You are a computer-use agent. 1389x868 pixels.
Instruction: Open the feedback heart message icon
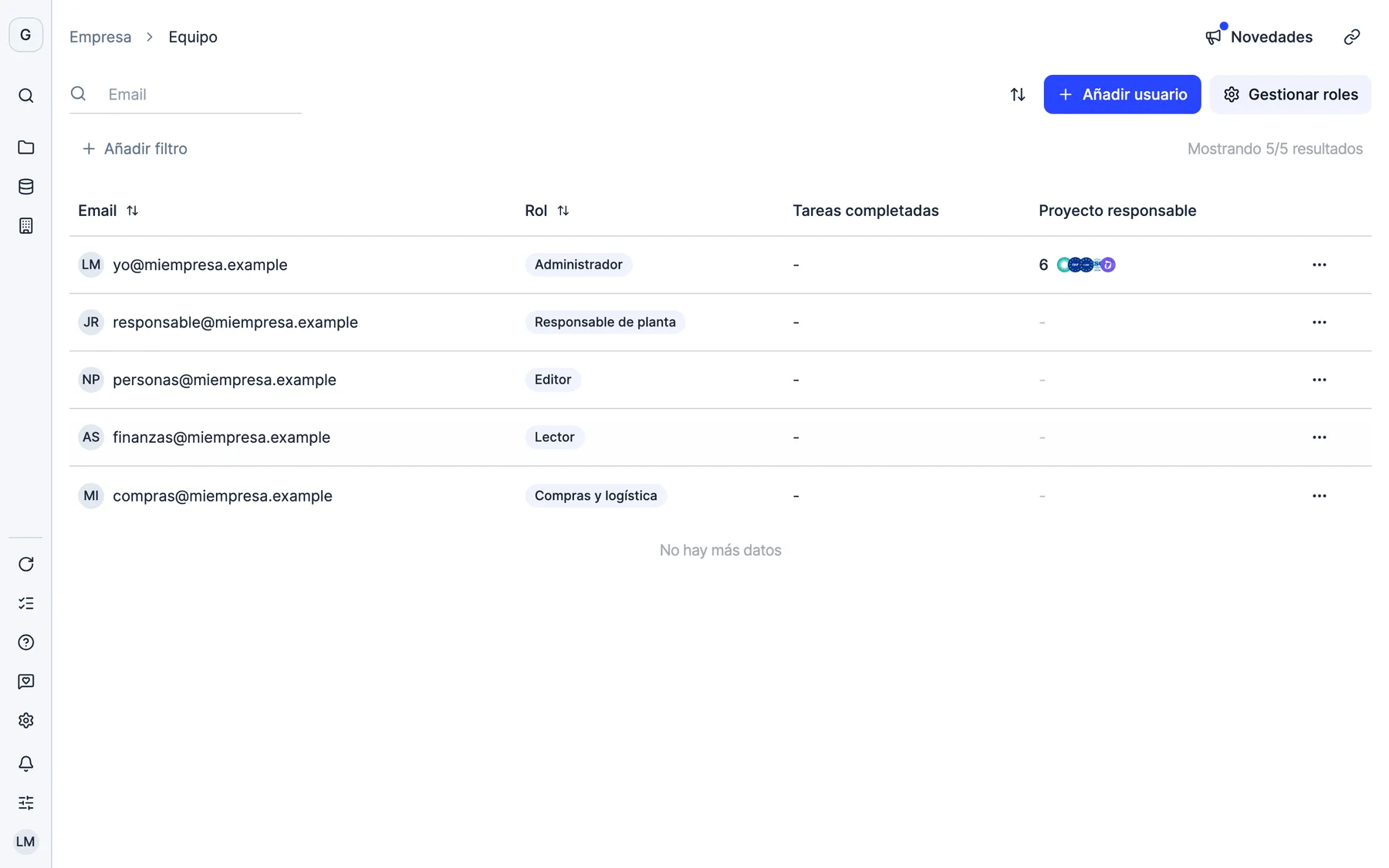coord(25,681)
